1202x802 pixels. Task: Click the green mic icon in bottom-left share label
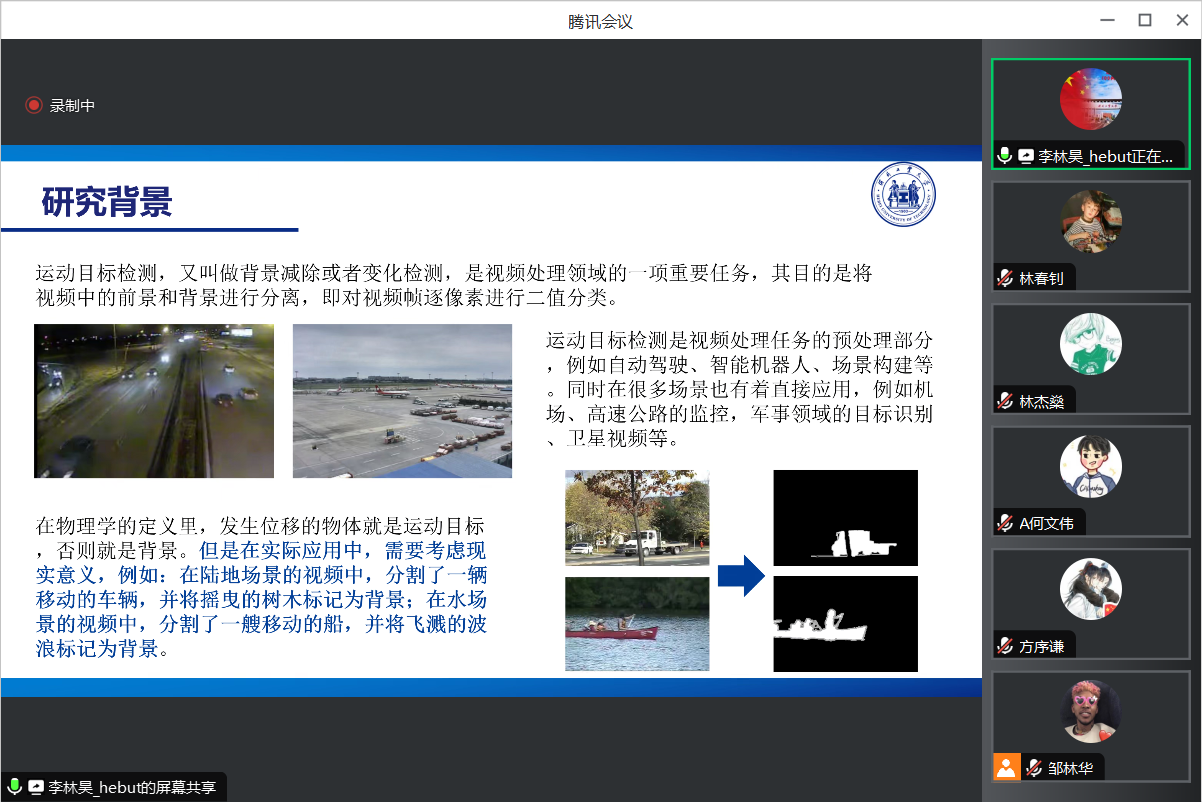click(15, 787)
